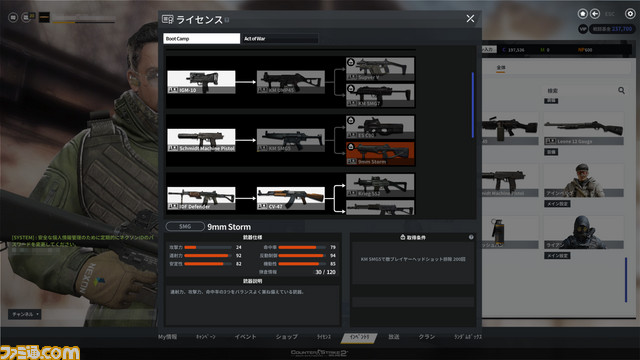Open クラン in the bottom menu
This screenshot has width=640, height=360.
427,337
